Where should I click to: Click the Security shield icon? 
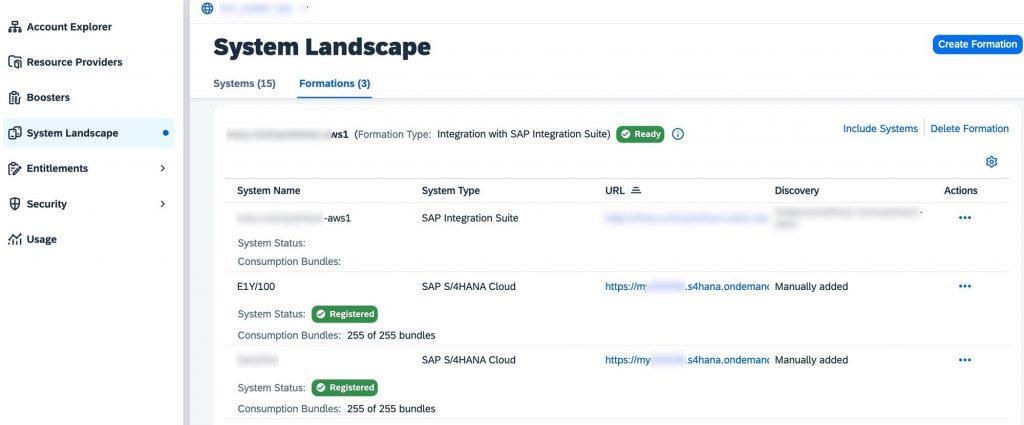14,204
